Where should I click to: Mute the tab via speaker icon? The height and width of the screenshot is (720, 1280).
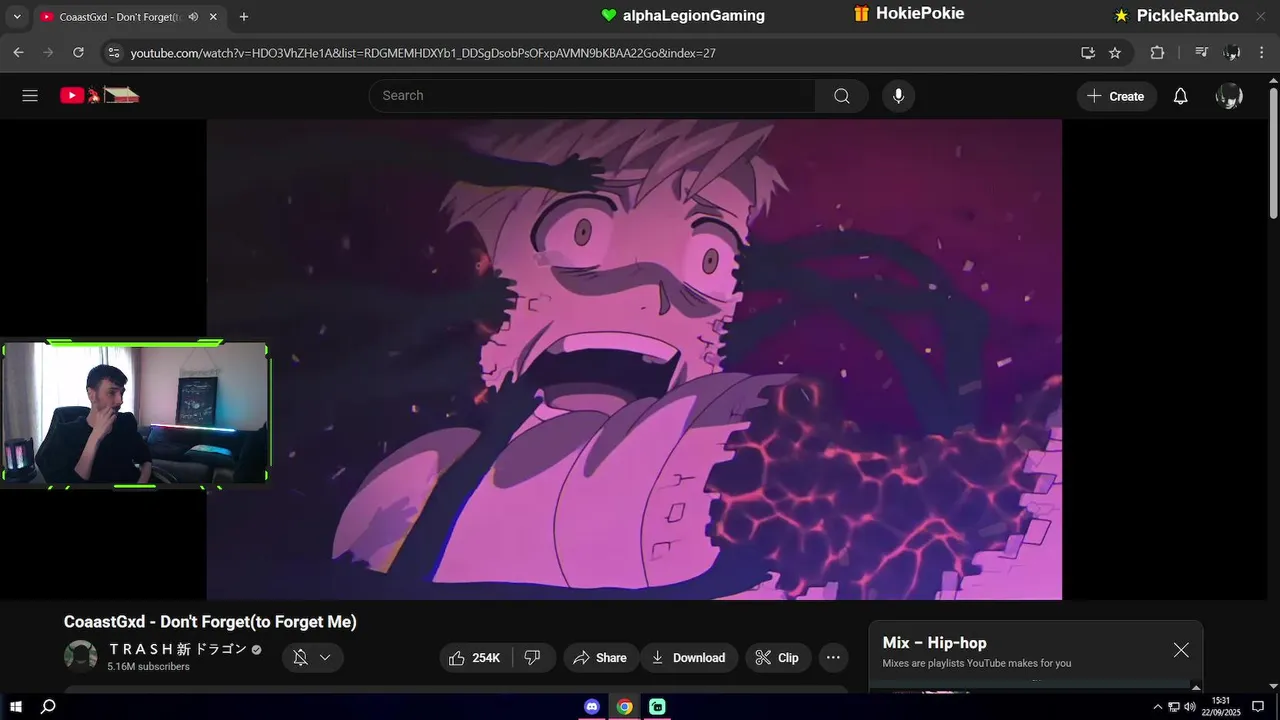(x=193, y=17)
